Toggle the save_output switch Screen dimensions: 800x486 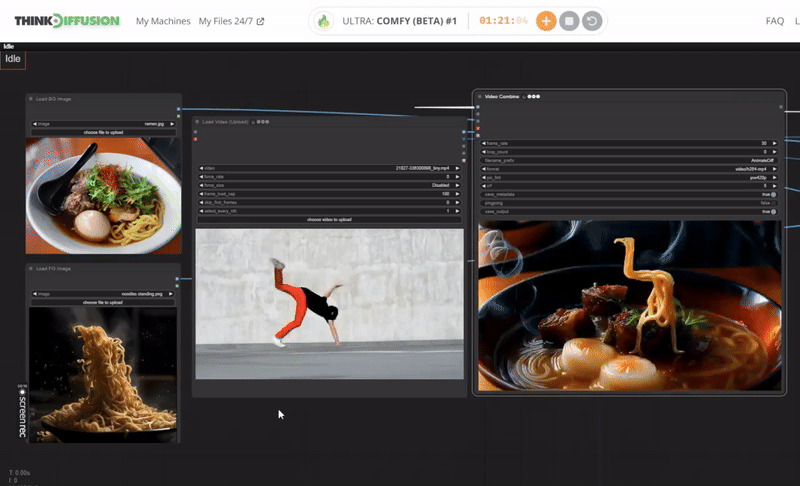[x=772, y=212]
